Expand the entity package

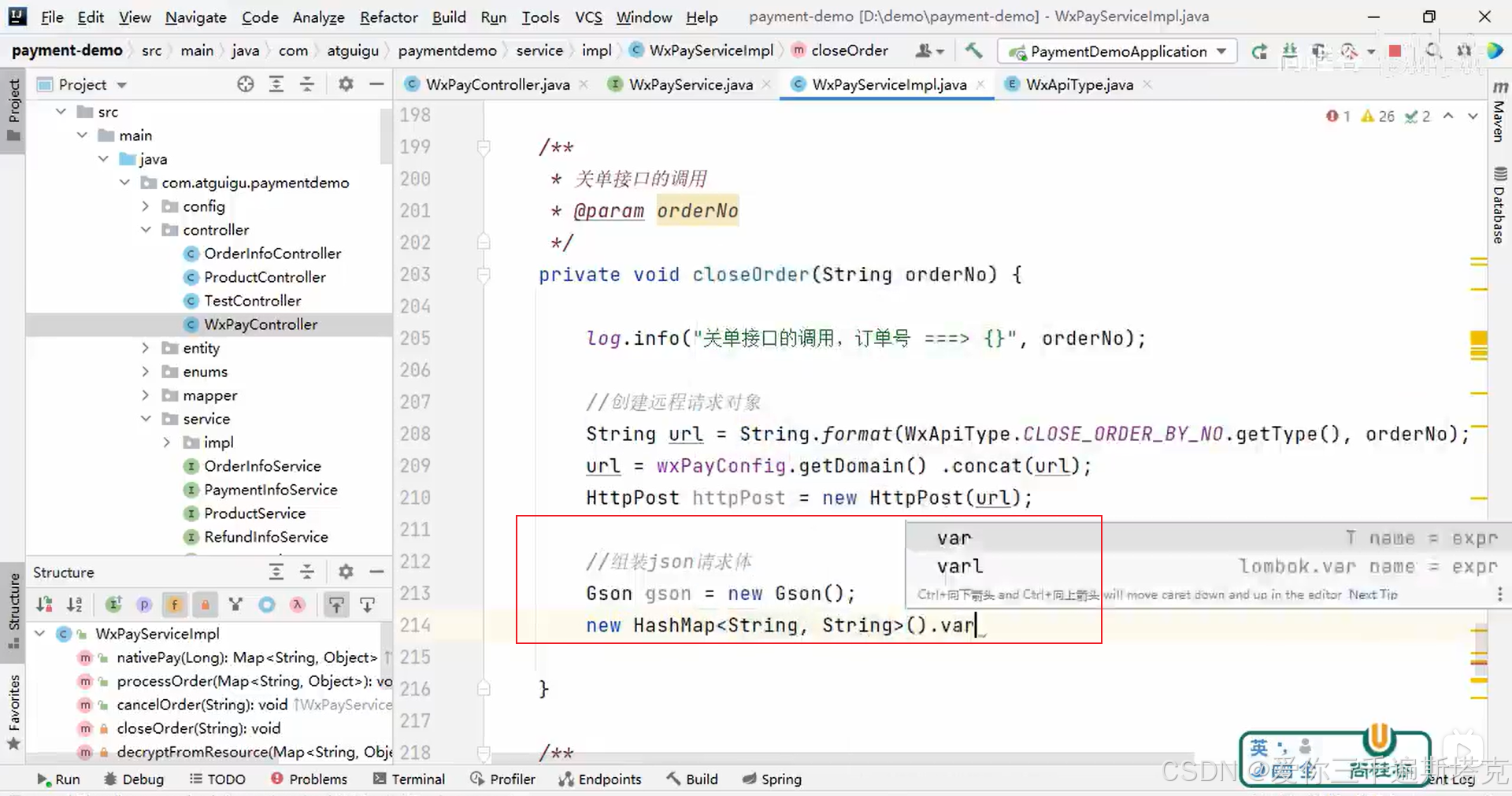(146, 348)
